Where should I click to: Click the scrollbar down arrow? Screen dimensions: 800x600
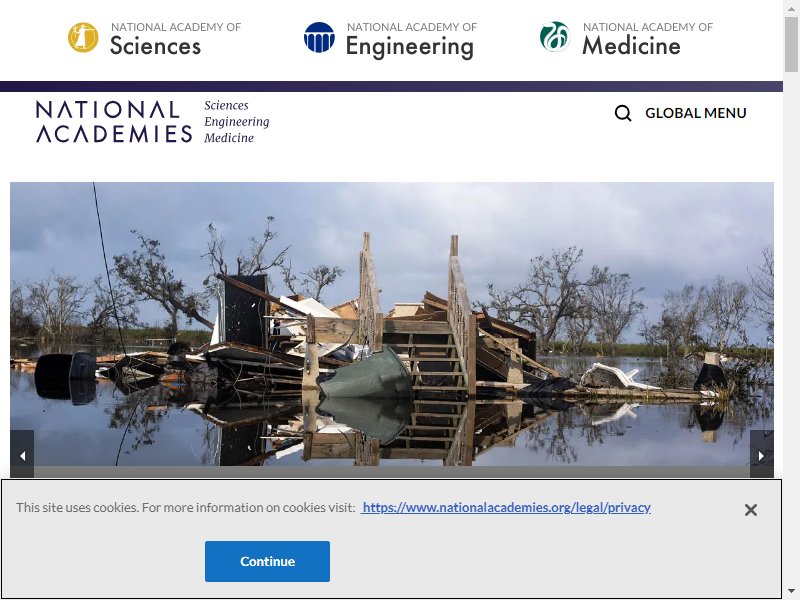pyautogui.click(x=792, y=592)
